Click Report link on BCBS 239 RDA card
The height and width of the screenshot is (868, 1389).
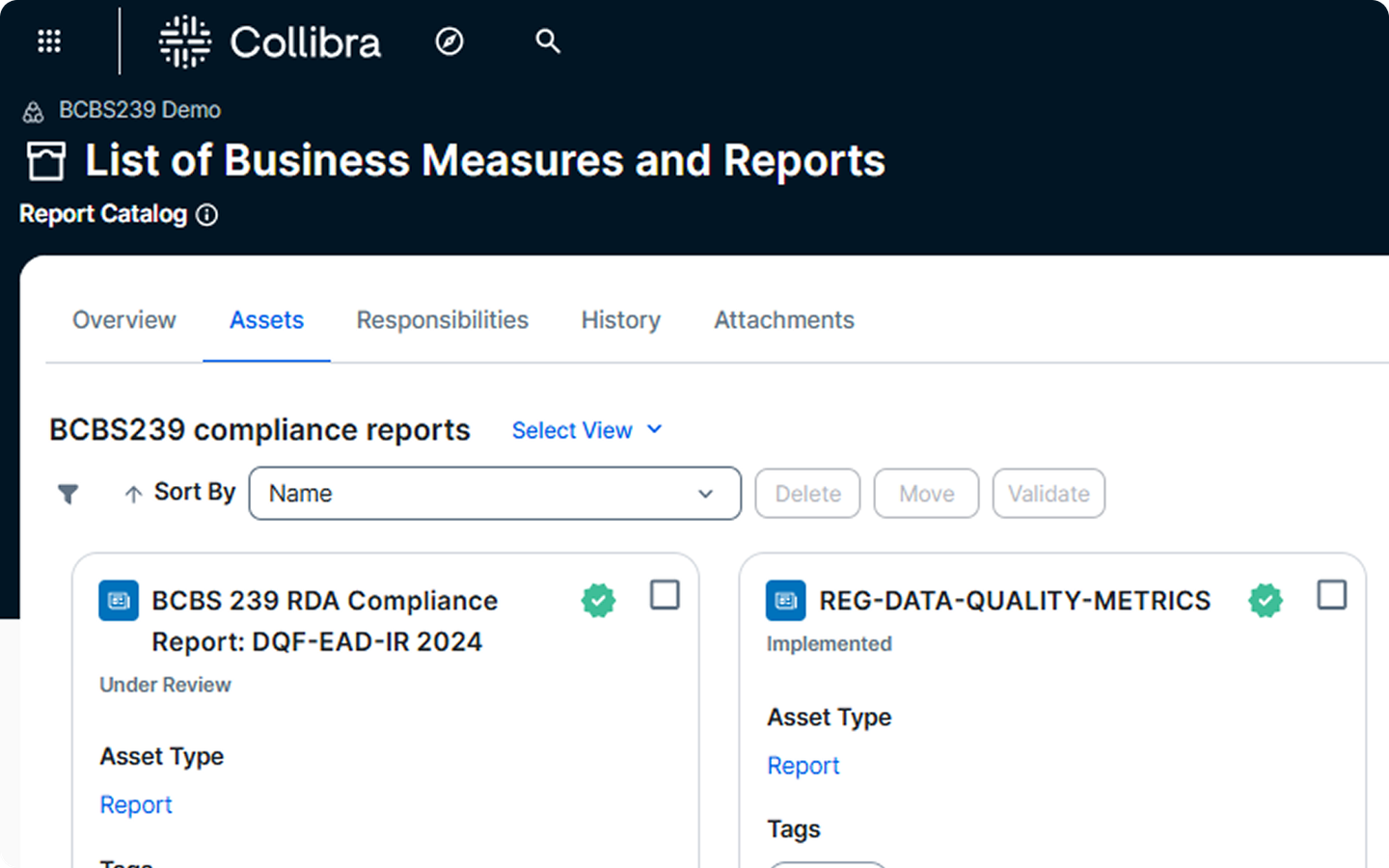tap(136, 805)
